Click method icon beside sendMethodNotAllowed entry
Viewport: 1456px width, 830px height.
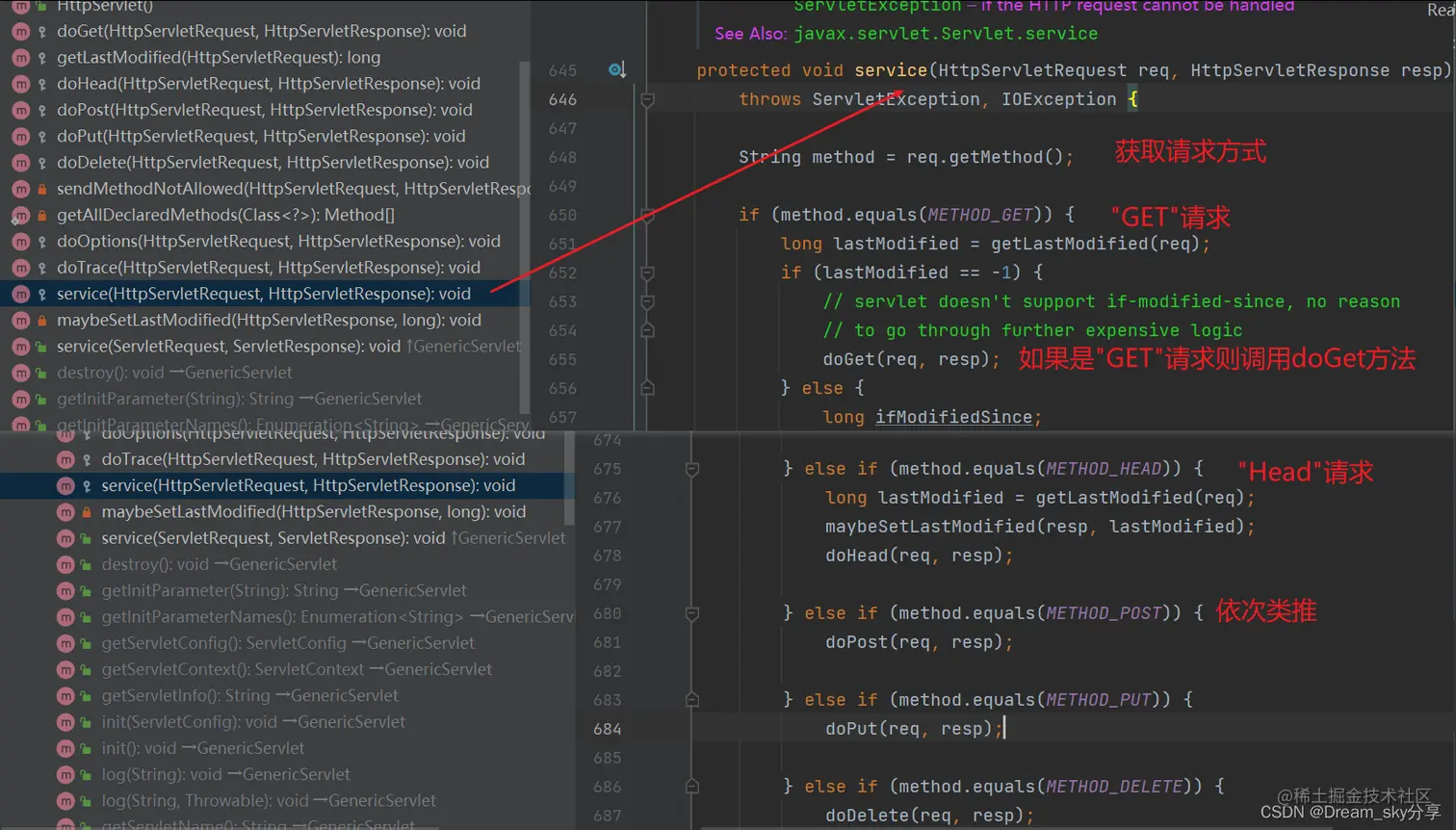click(x=20, y=189)
